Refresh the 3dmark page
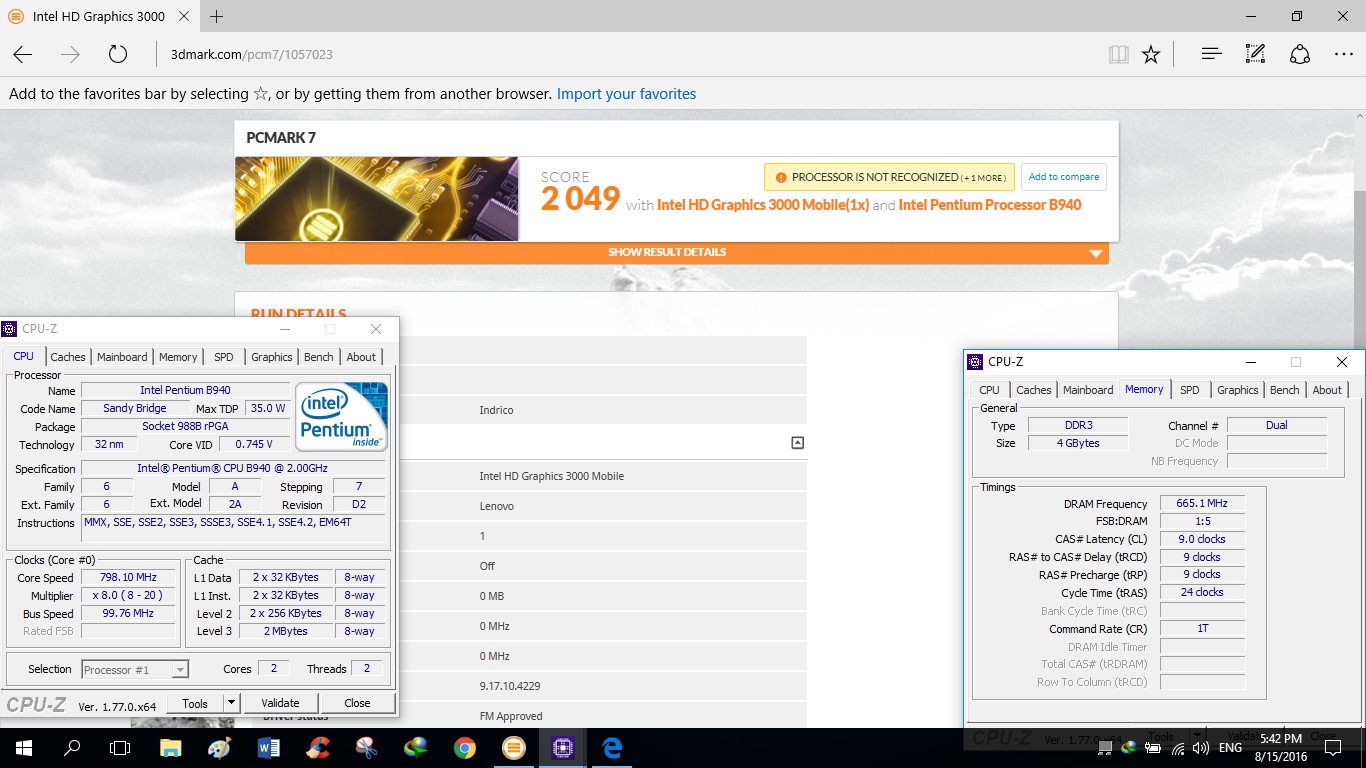The width and height of the screenshot is (1366, 768). (118, 54)
